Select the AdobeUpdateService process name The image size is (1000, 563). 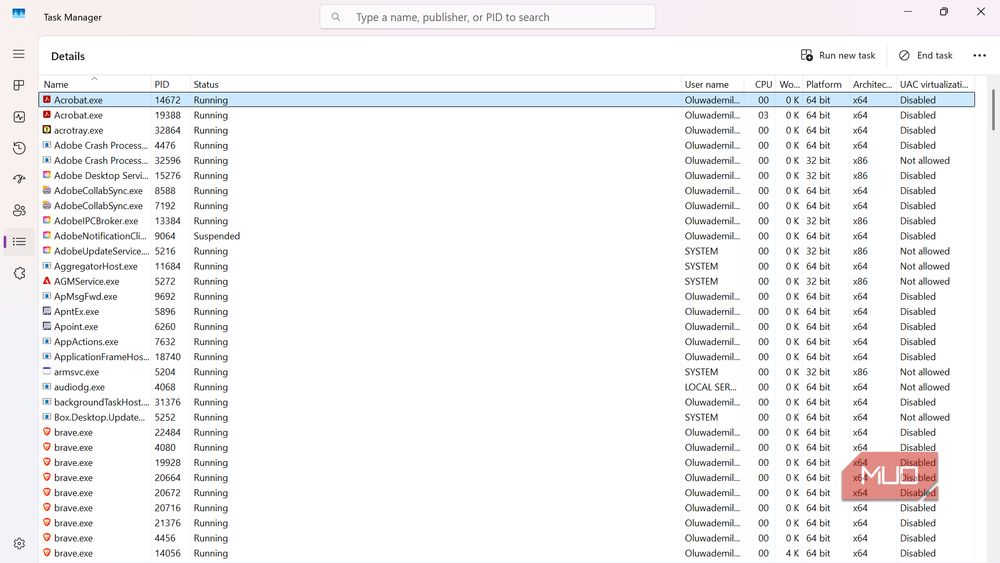pyautogui.click(x=101, y=251)
